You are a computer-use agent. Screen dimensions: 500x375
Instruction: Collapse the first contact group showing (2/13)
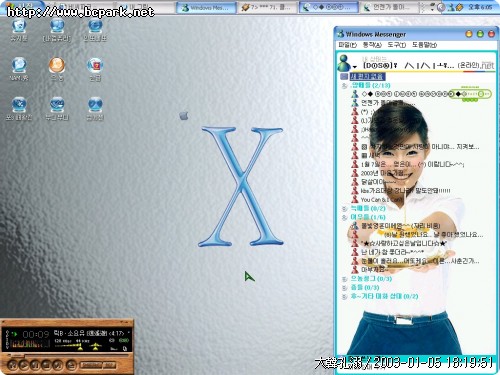[344, 86]
